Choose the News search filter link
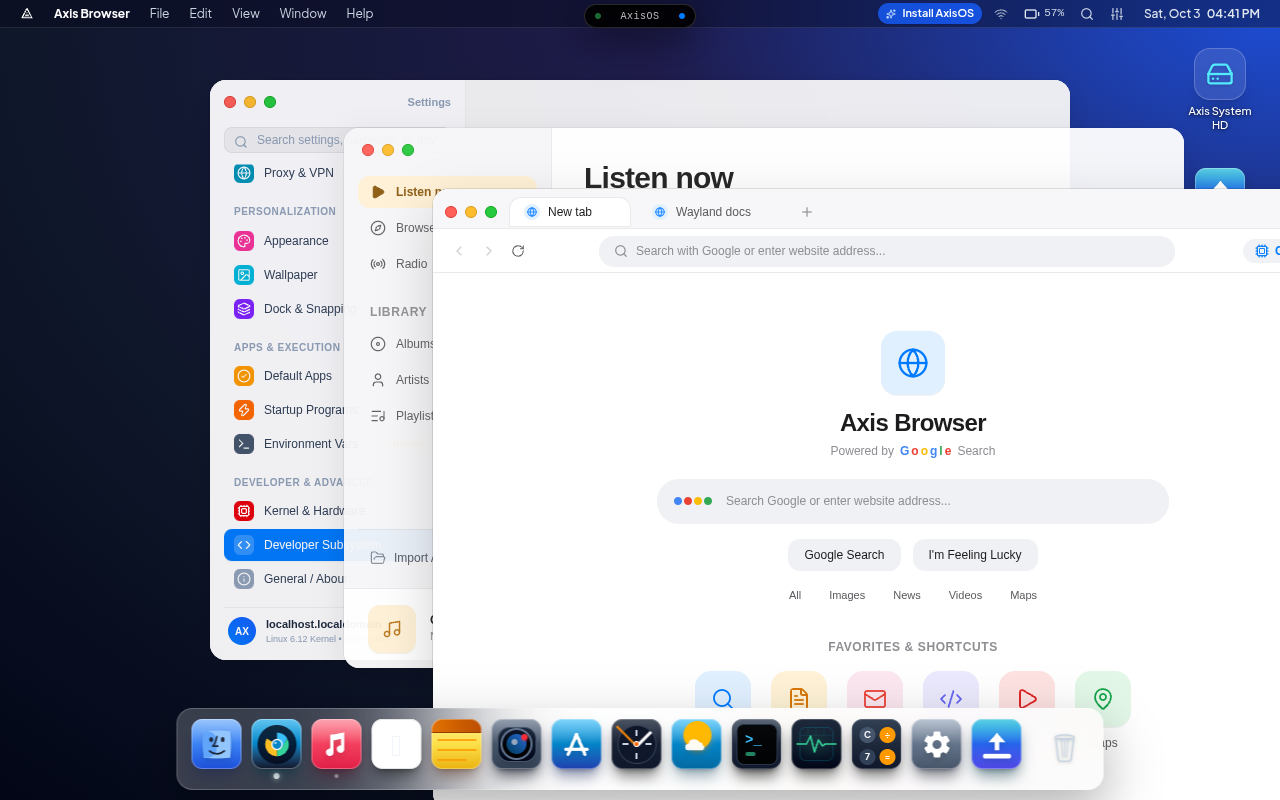Image resolution: width=1280 pixels, height=800 pixels. (x=907, y=595)
